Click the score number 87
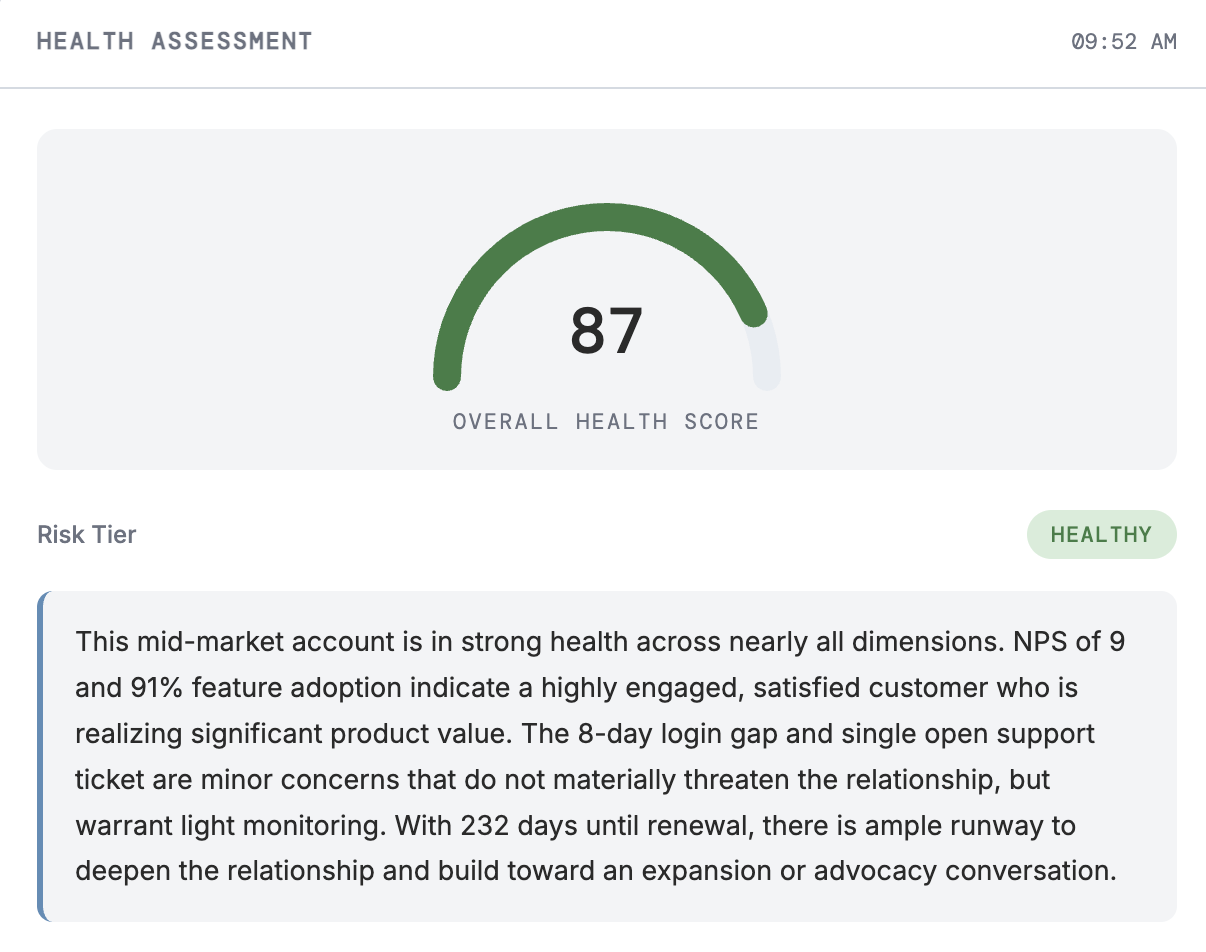This screenshot has width=1206, height=952. (x=606, y=331)
